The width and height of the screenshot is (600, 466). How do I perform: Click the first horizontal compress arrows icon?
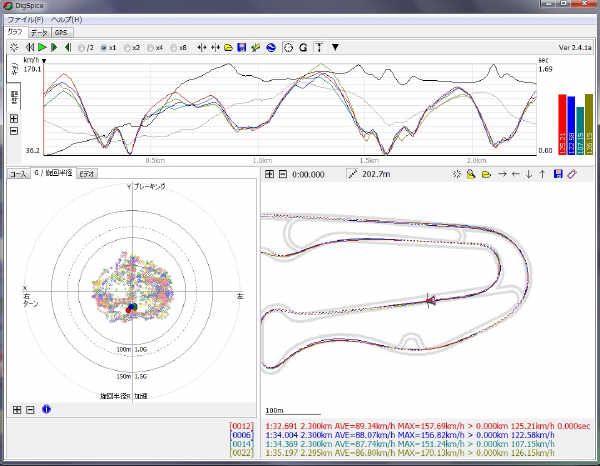tap(202, 47)
